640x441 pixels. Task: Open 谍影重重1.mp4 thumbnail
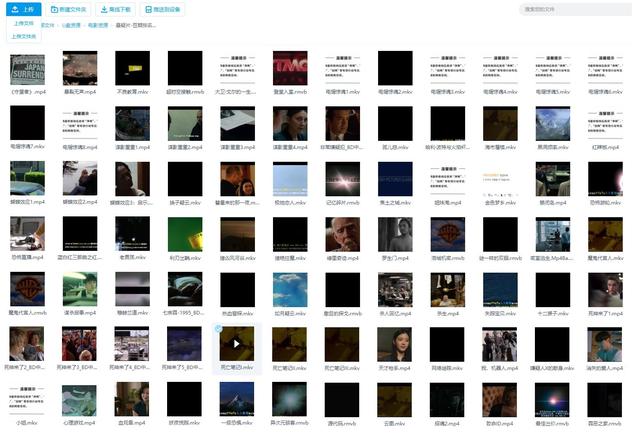(x=133, y=124)
